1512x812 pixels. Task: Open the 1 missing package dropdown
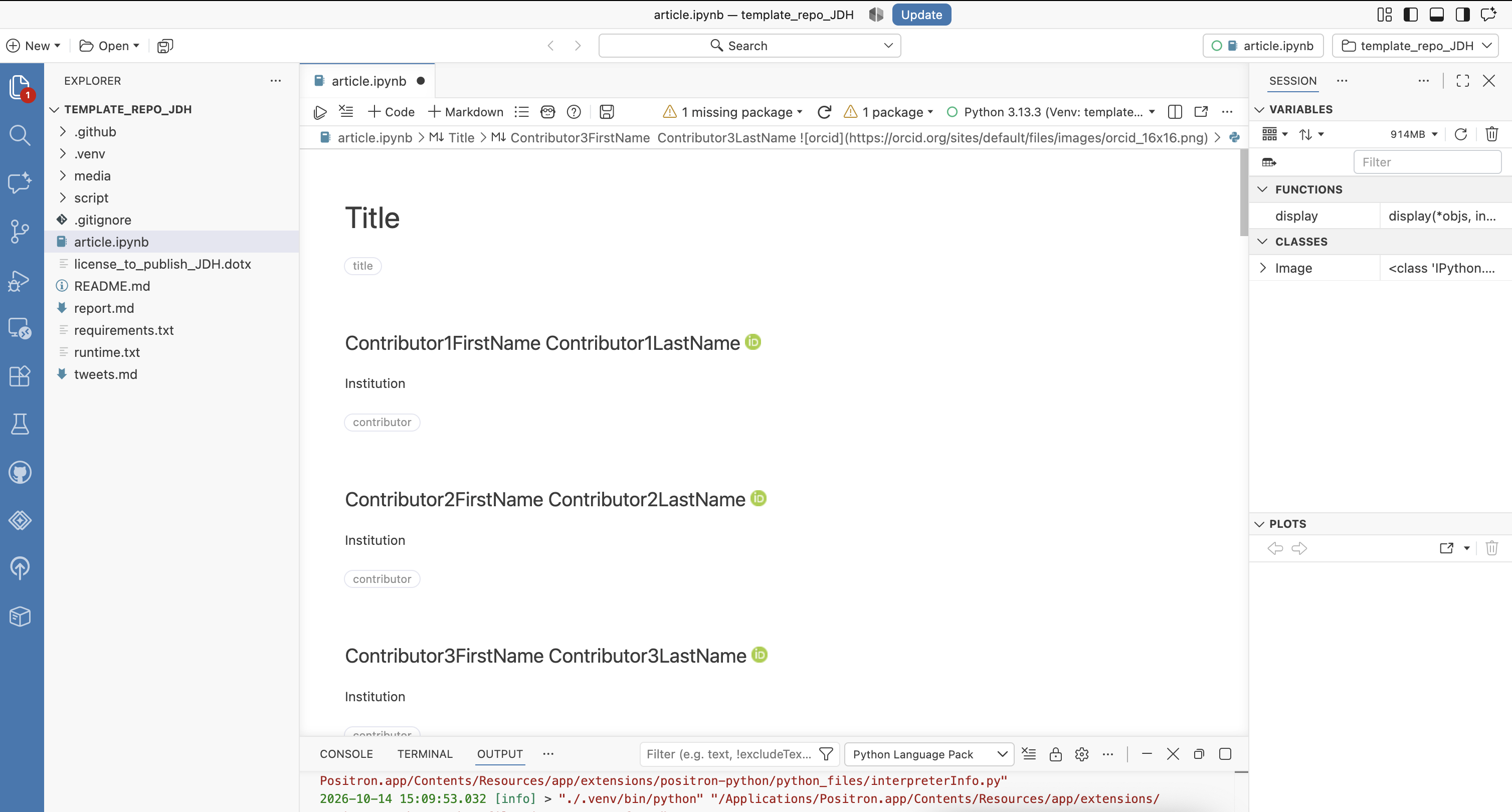pos(732,112)
